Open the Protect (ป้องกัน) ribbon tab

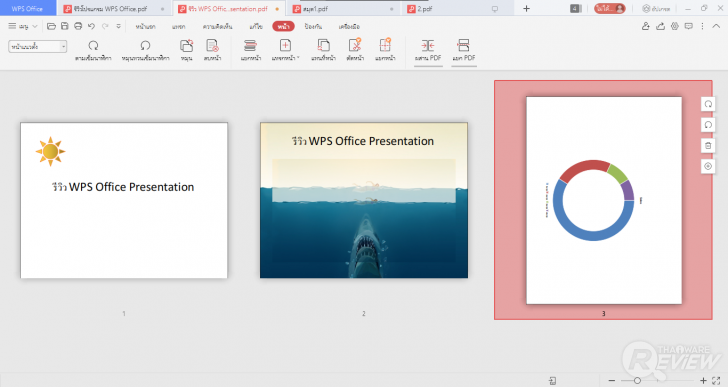coord(313,26)
